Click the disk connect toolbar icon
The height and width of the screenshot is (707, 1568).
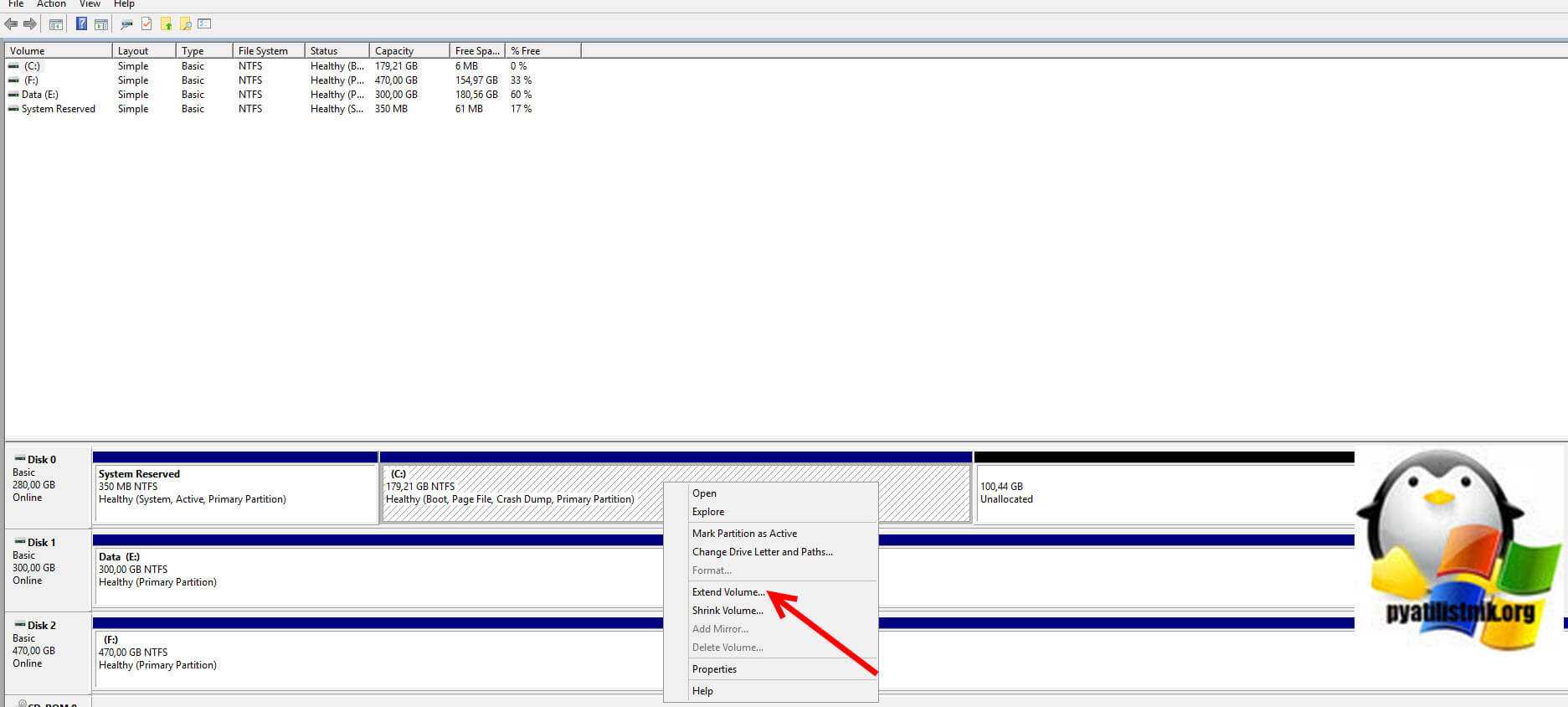click(126, 24)
